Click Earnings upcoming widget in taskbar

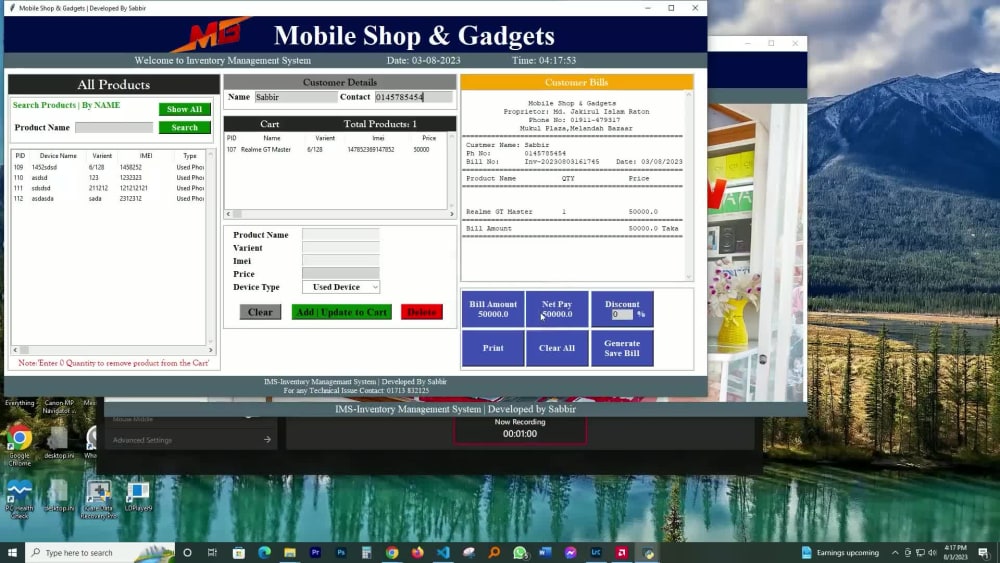(x=841, y=553)
